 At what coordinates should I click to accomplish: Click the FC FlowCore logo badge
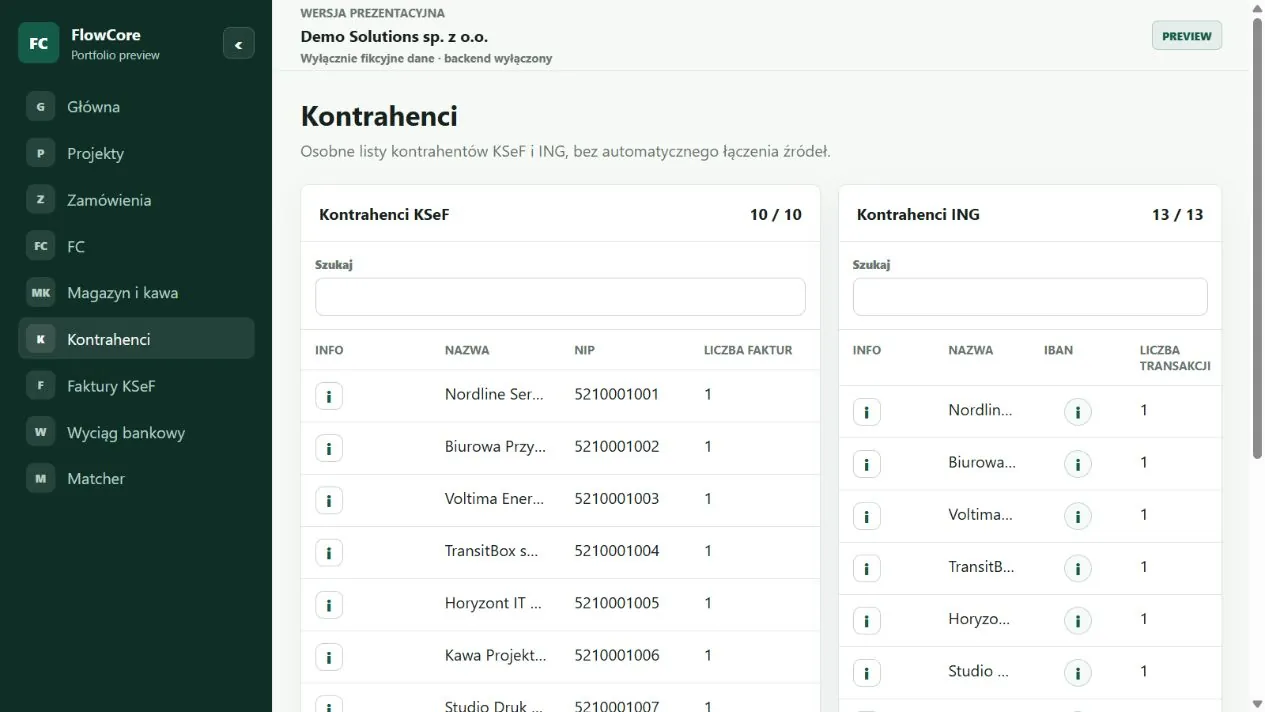point(38,43)
